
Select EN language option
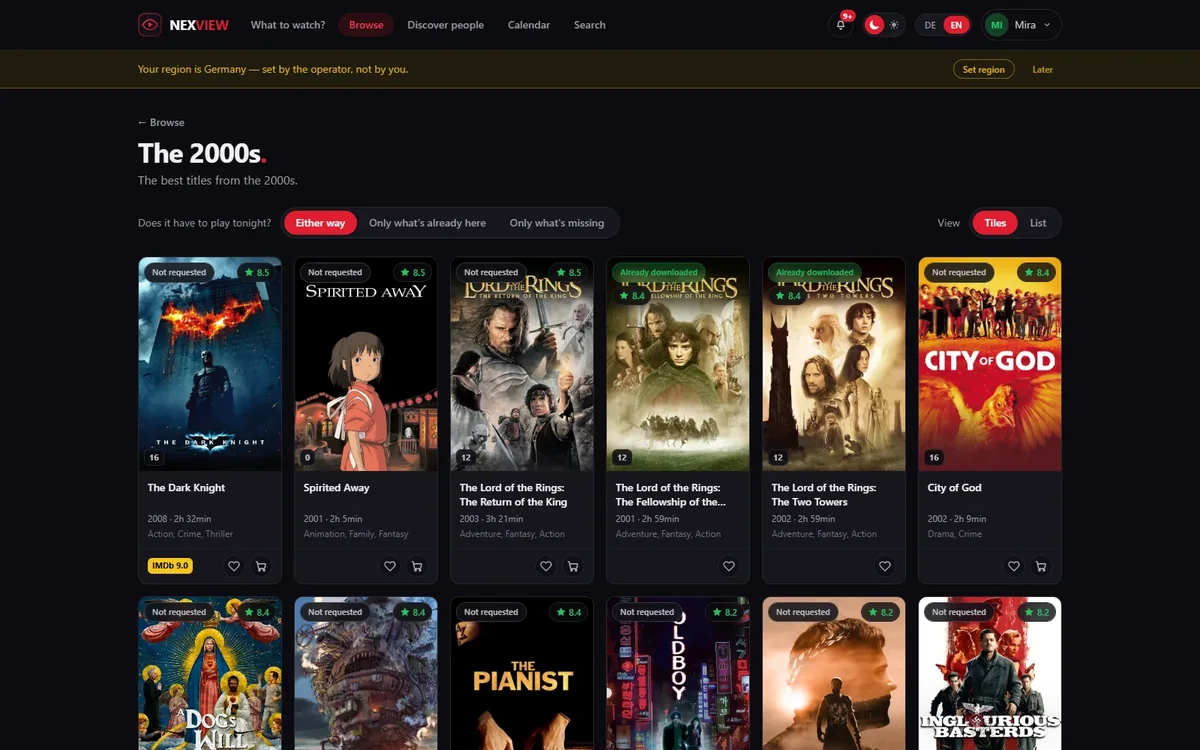point(957,25)
